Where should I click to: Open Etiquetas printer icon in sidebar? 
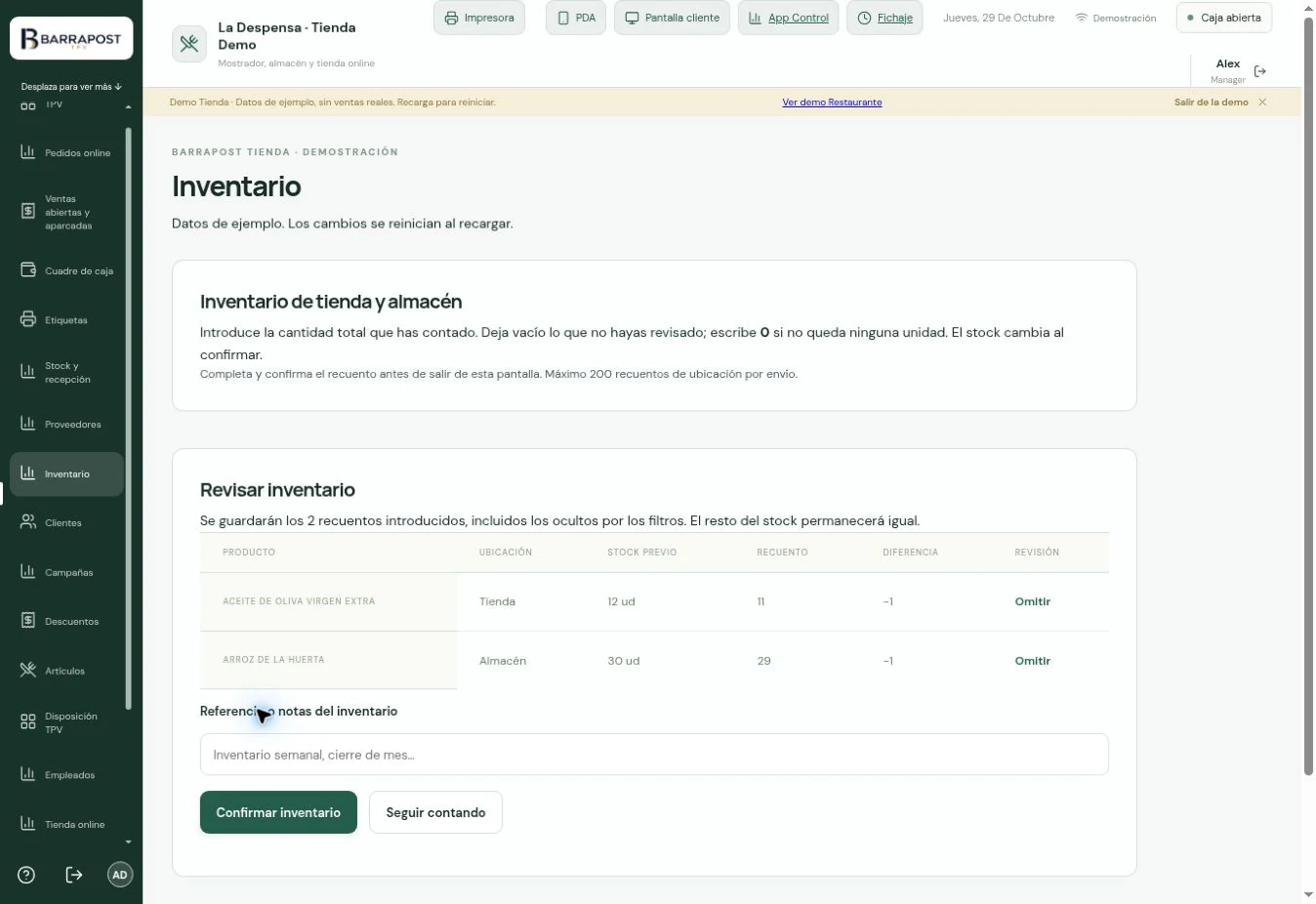coord(28,320)
